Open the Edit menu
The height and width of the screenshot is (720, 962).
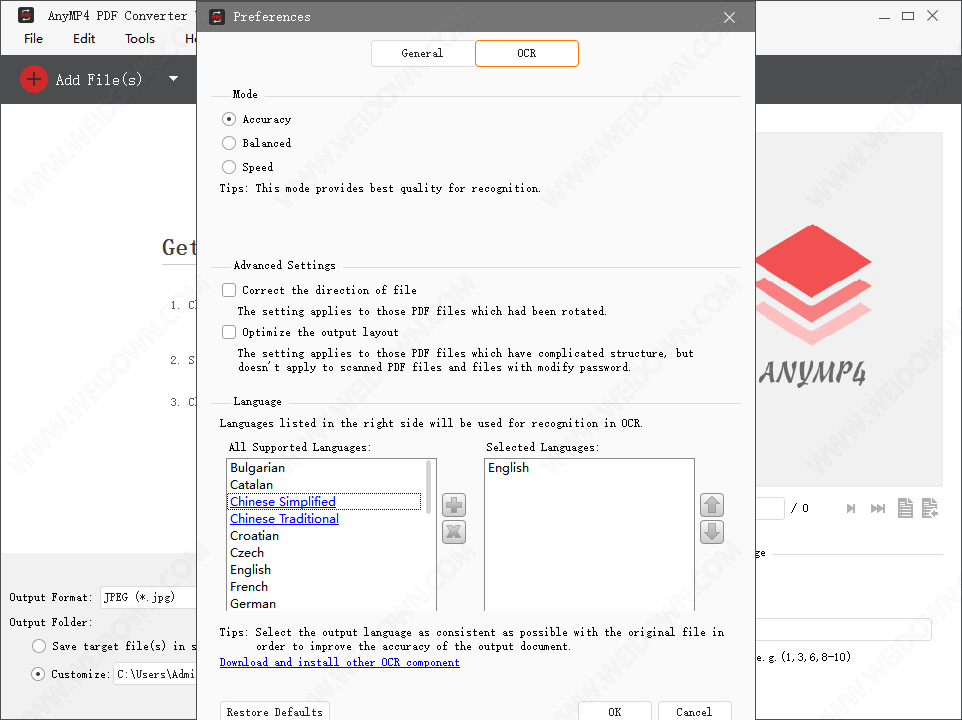tap(84, 39)
